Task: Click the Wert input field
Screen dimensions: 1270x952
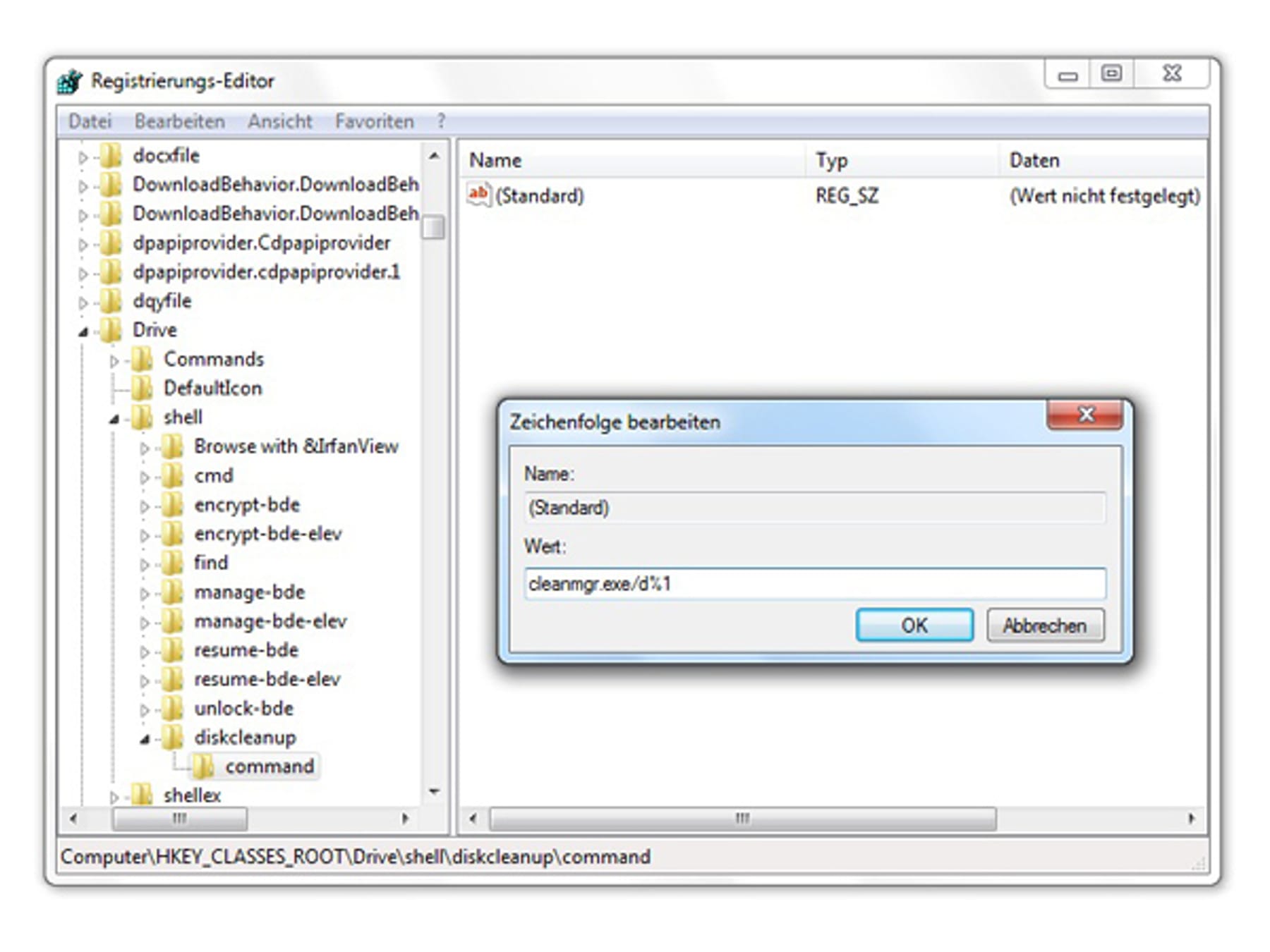Action: click(815, 584)
